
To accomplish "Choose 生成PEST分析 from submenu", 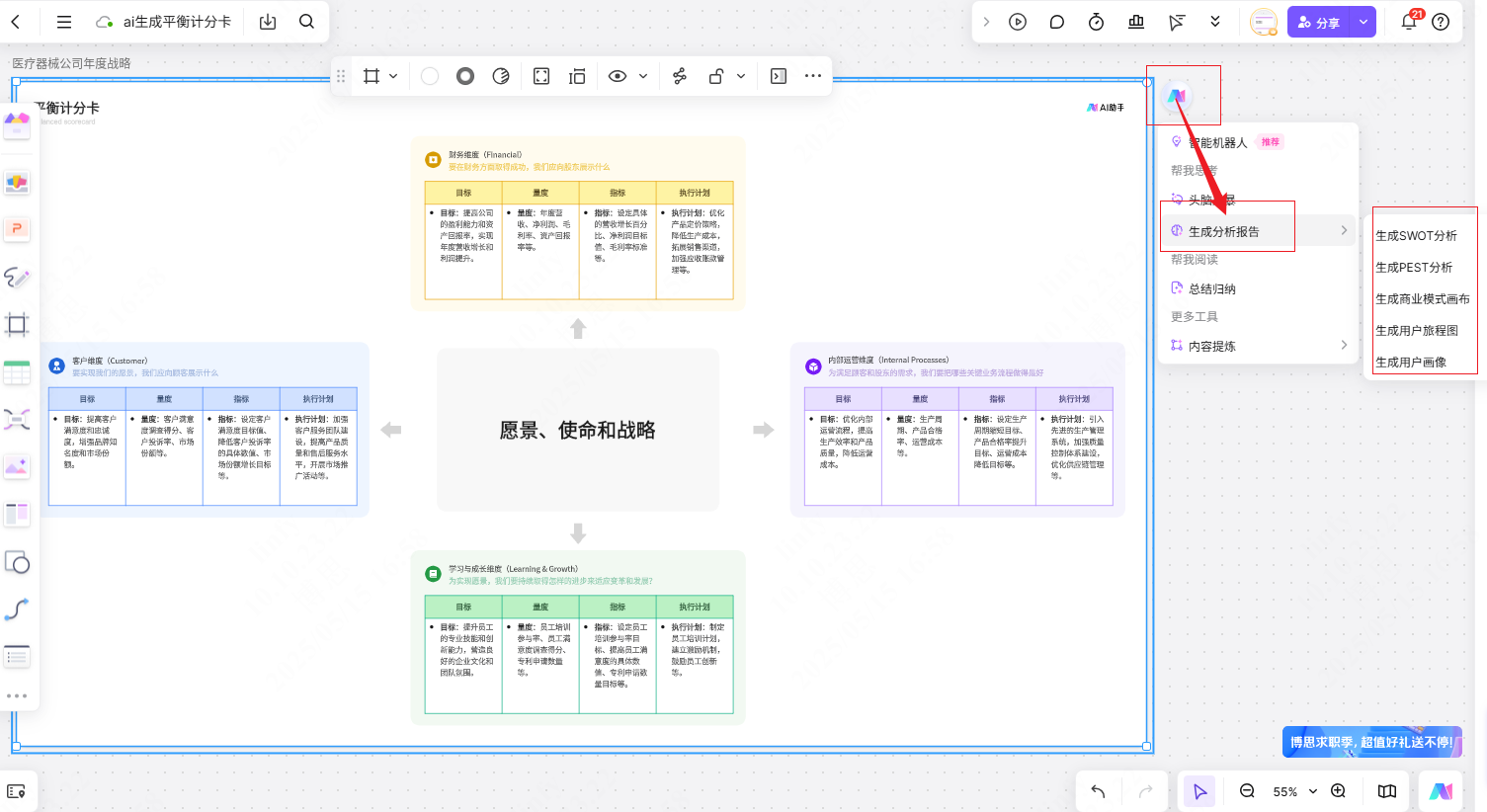I will click(1414, 268).
